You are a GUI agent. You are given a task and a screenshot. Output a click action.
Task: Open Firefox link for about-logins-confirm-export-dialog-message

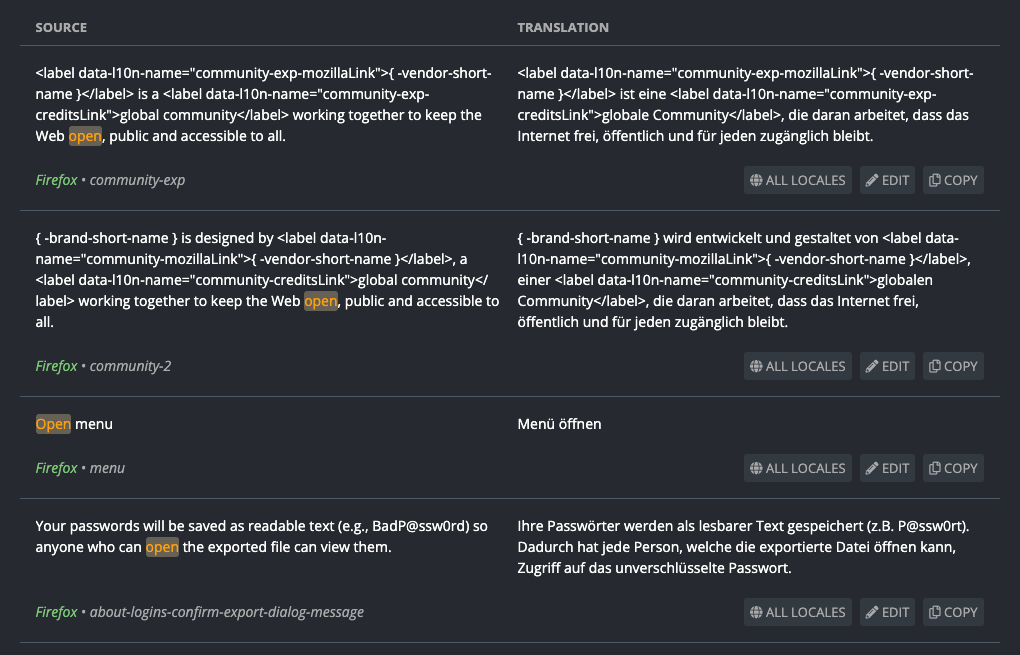tap(56, 612)
